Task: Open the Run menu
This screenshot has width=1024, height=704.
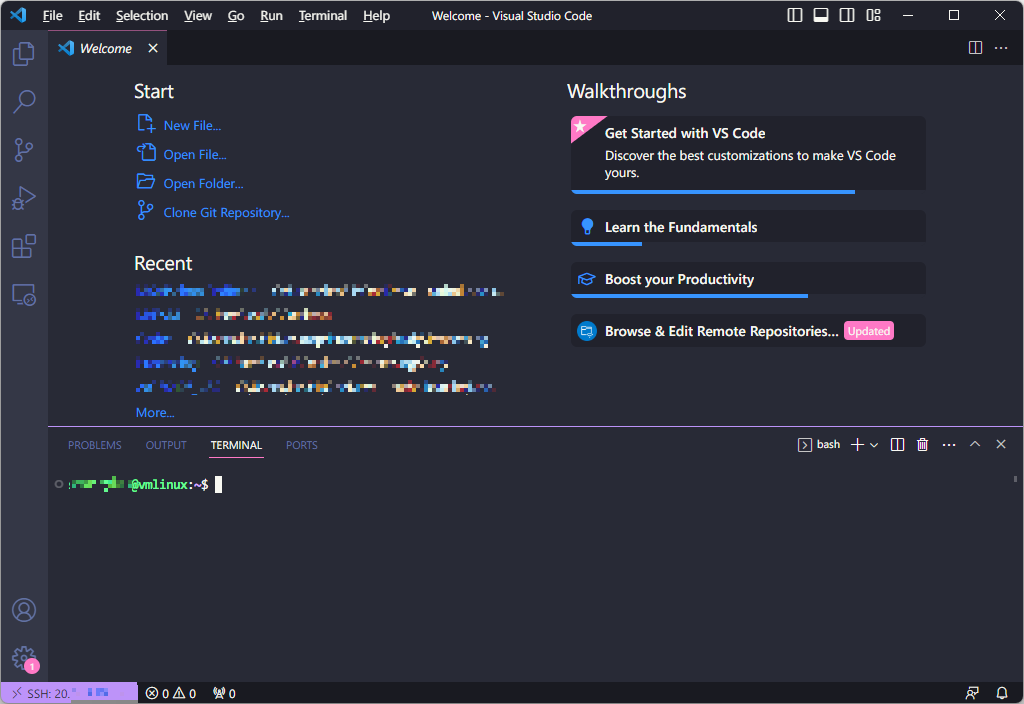Action: pyautogui.click(x=271, y=16)
